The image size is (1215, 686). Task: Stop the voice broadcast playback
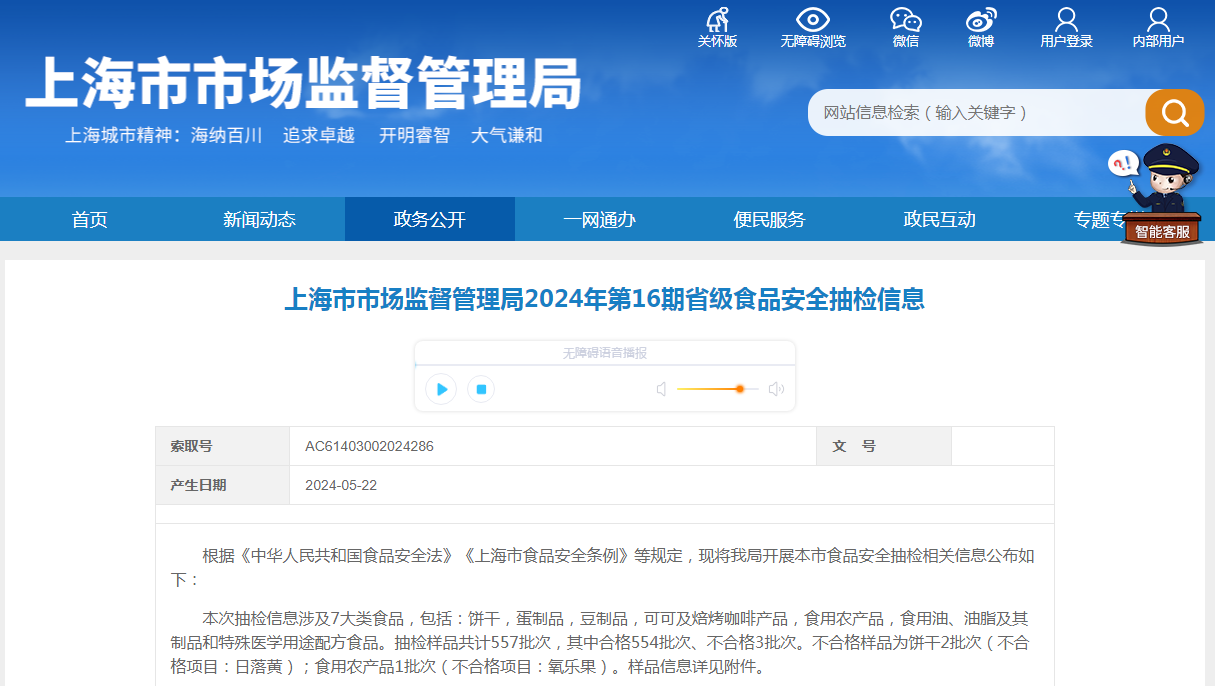[x=481, y=389]
